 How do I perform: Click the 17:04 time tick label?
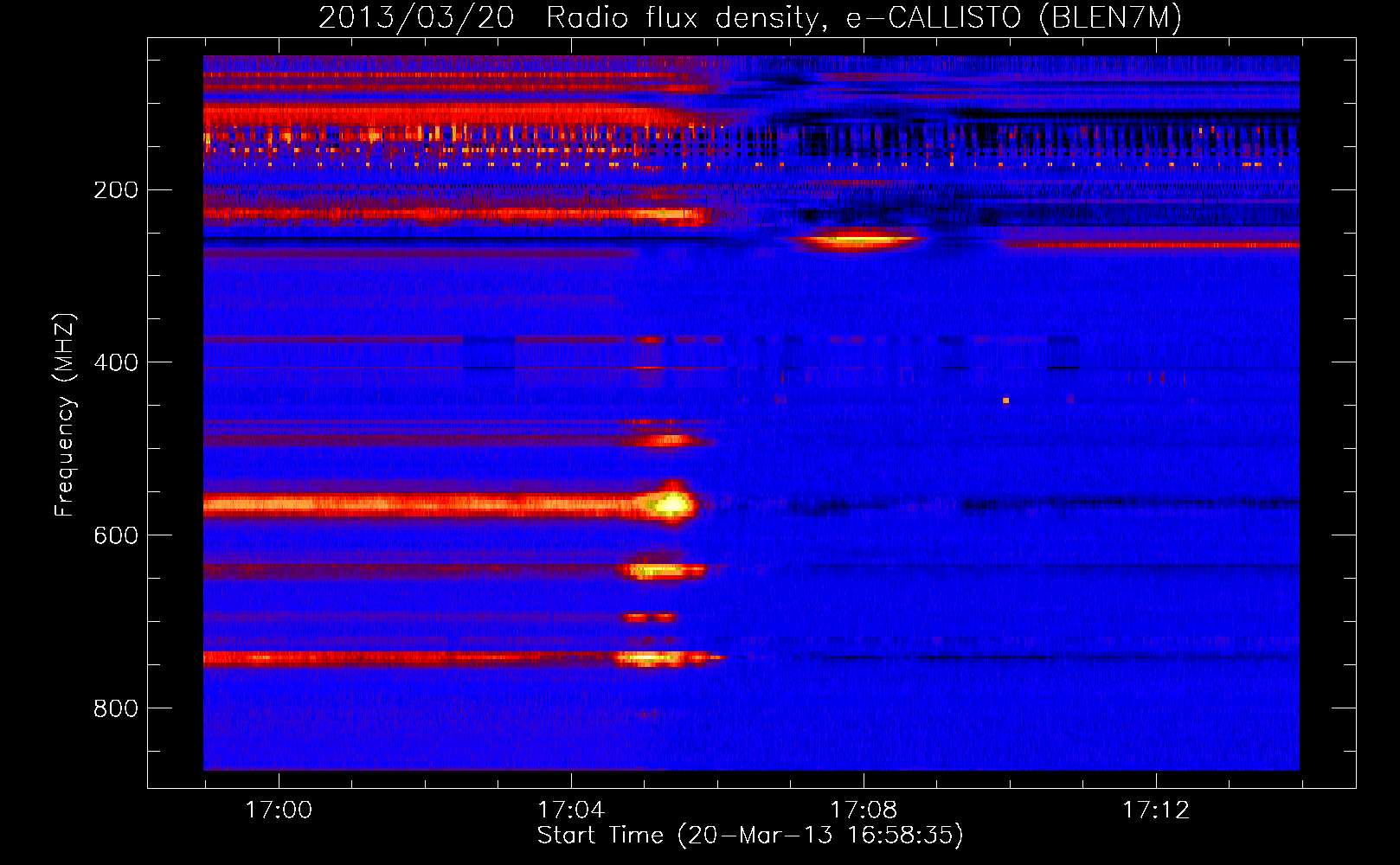point(571,811)
